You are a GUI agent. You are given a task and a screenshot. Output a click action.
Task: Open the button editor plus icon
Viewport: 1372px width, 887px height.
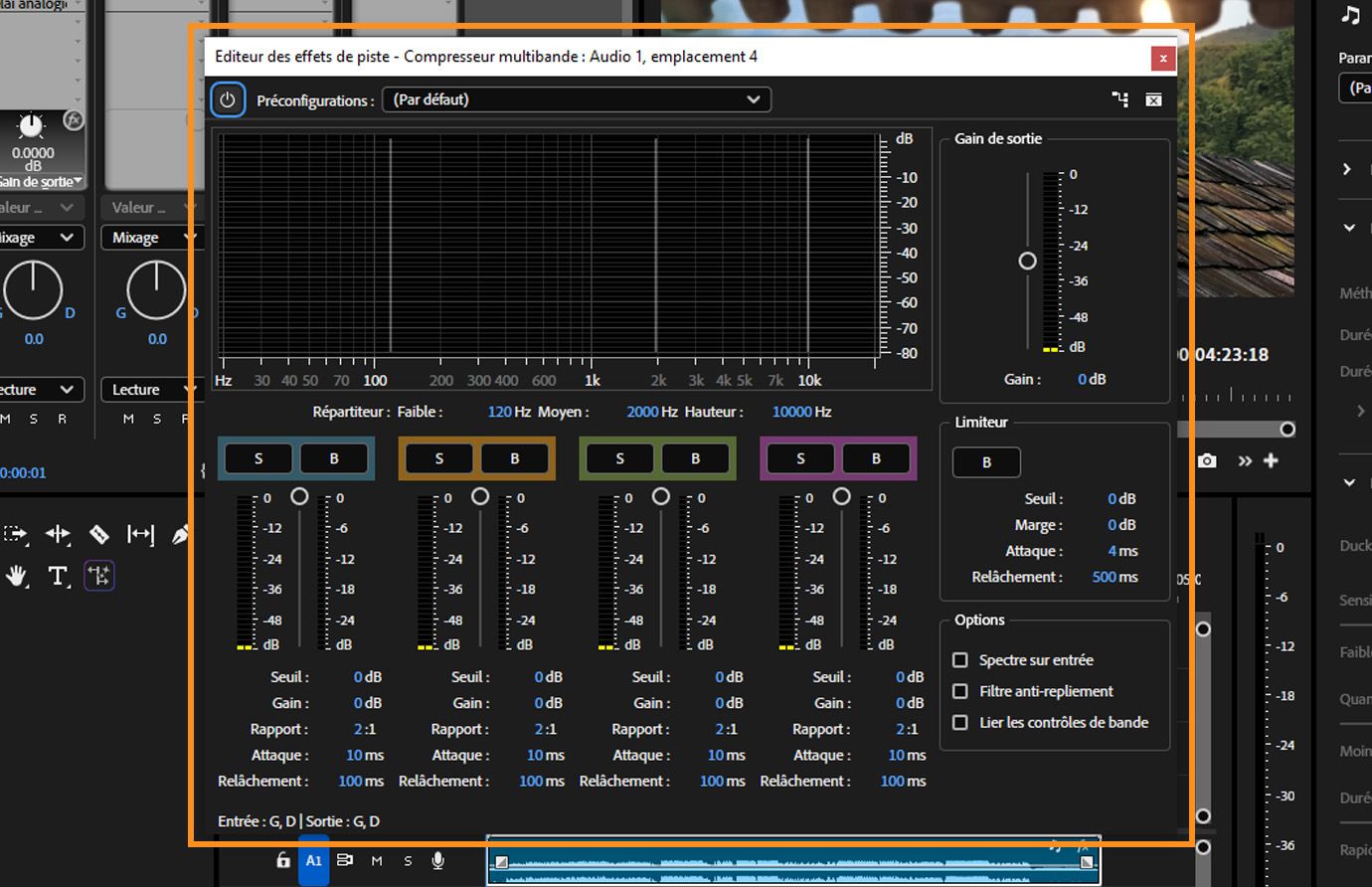pyautogui.click(x=1271, y=460)
